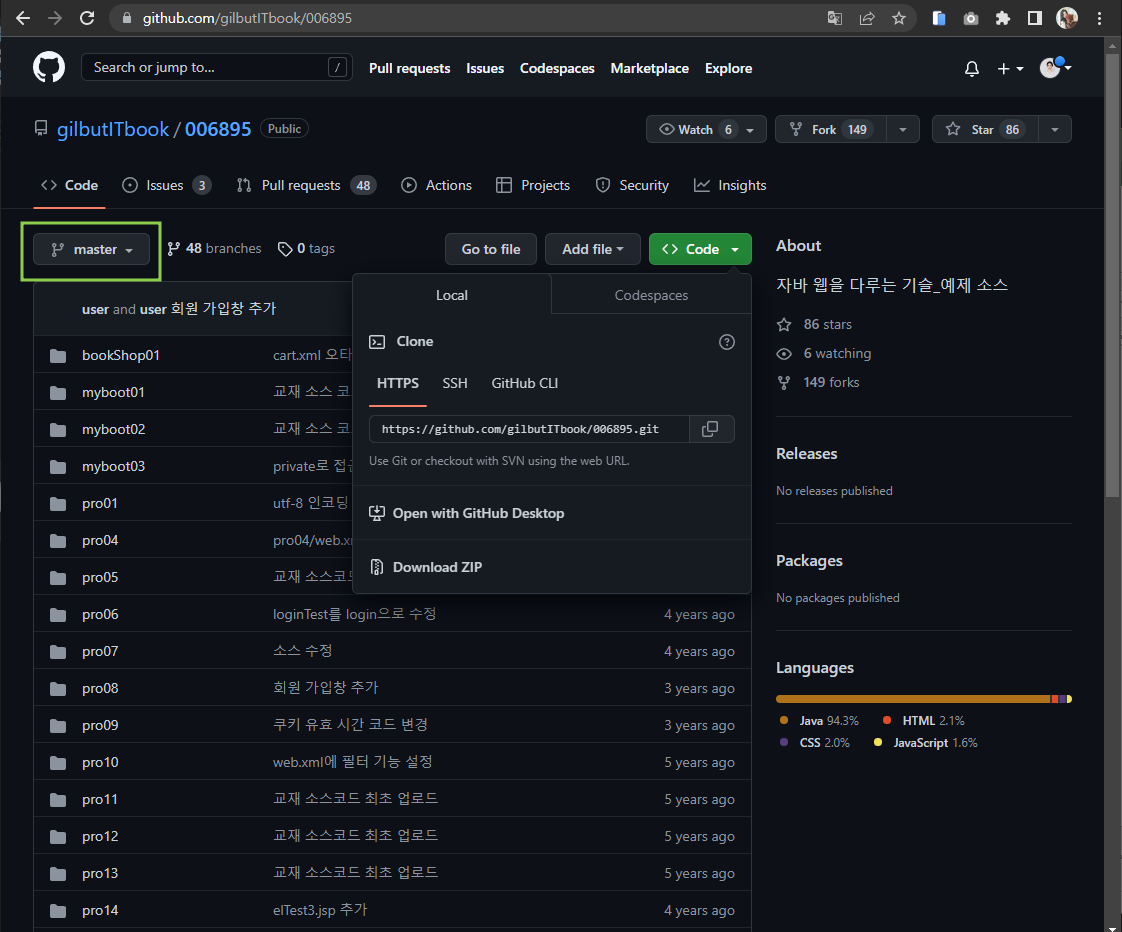Expand the Fork dropdown arrow
Screen dimensions: 1122x932
902,130
